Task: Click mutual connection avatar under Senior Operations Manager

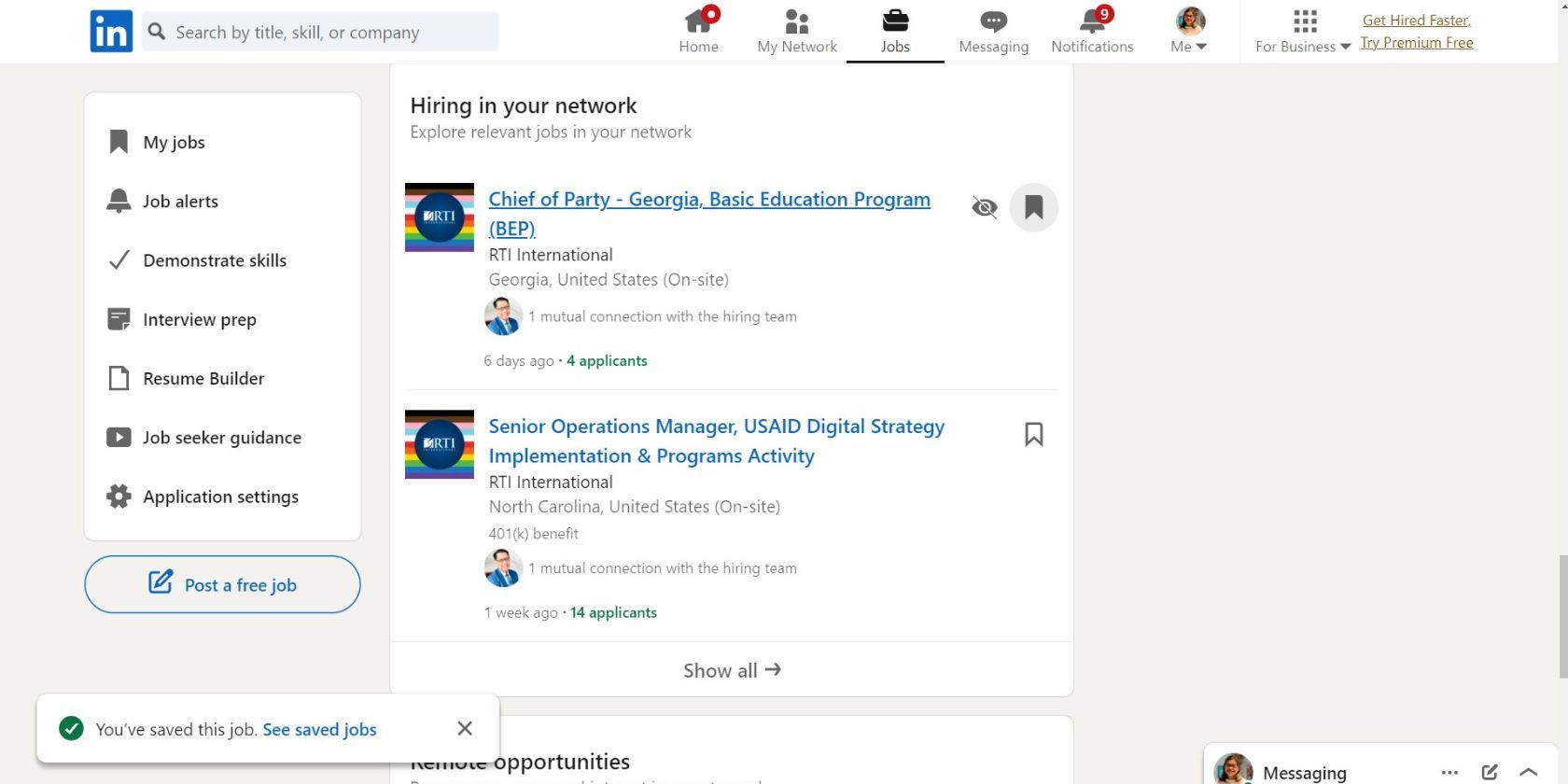Action: (503, 567)
